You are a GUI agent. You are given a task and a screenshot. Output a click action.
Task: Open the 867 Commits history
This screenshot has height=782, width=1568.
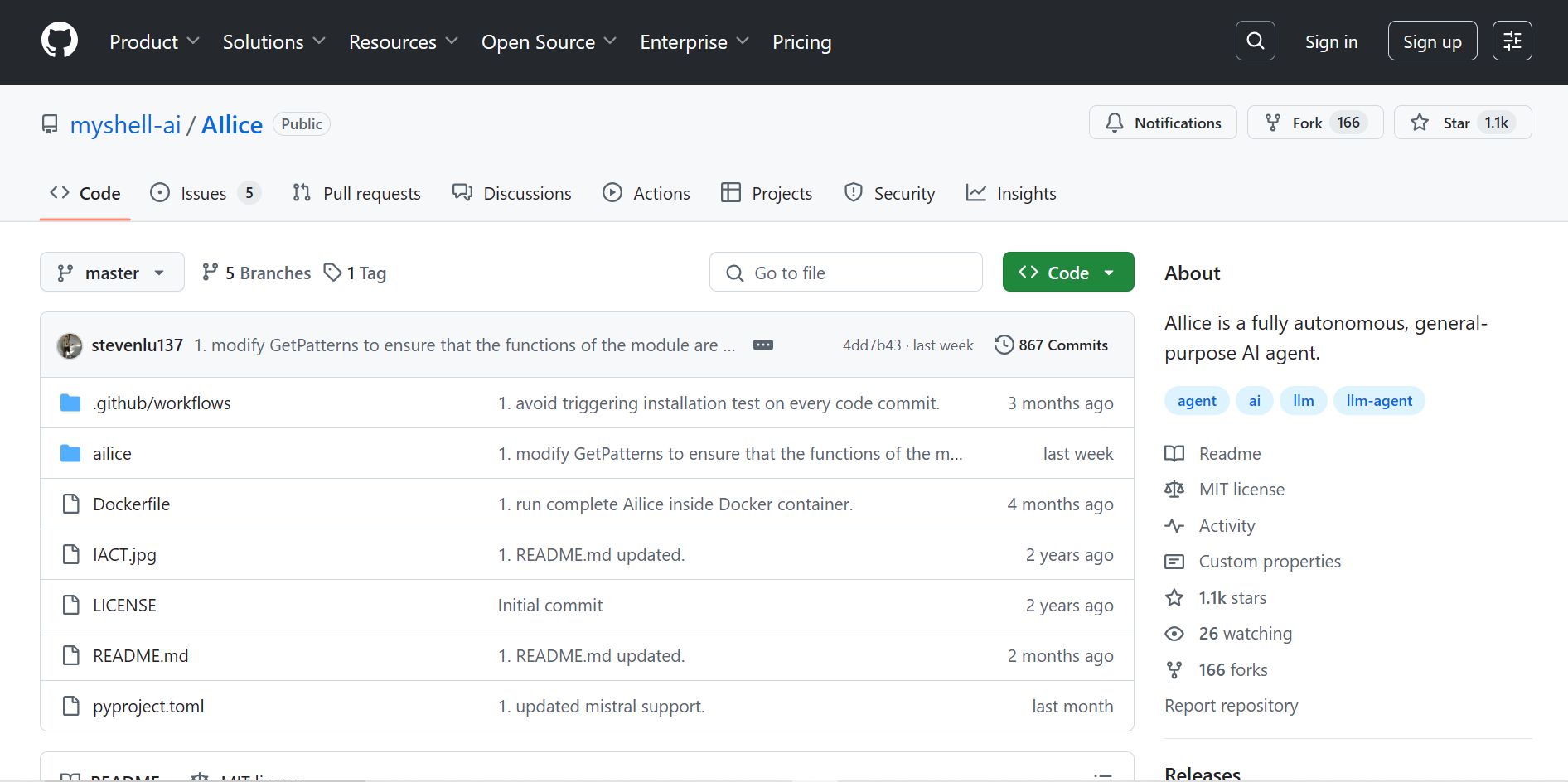pos(1051,345)
